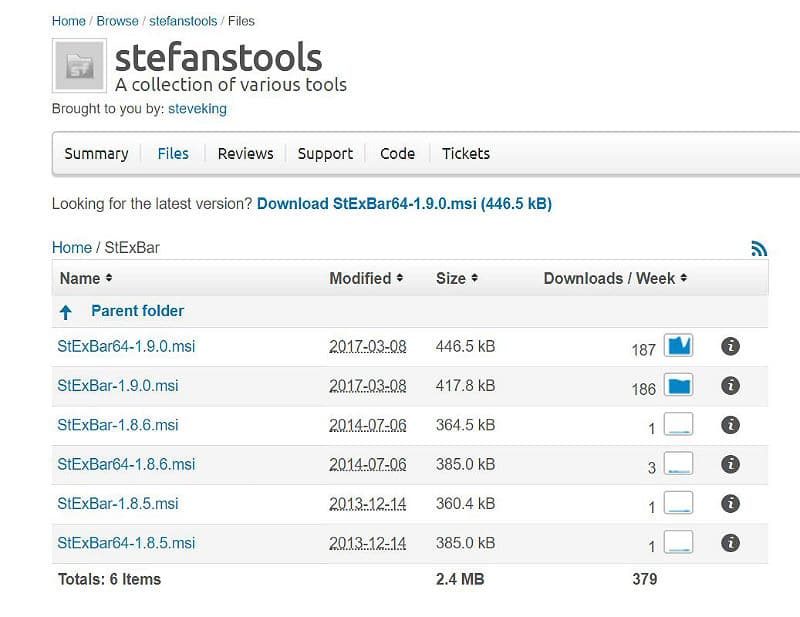Viewport: 800px width, 617px height.
Task: View download chart for StExBar-1.9.0.msi
Action: [x=679, y=386]
